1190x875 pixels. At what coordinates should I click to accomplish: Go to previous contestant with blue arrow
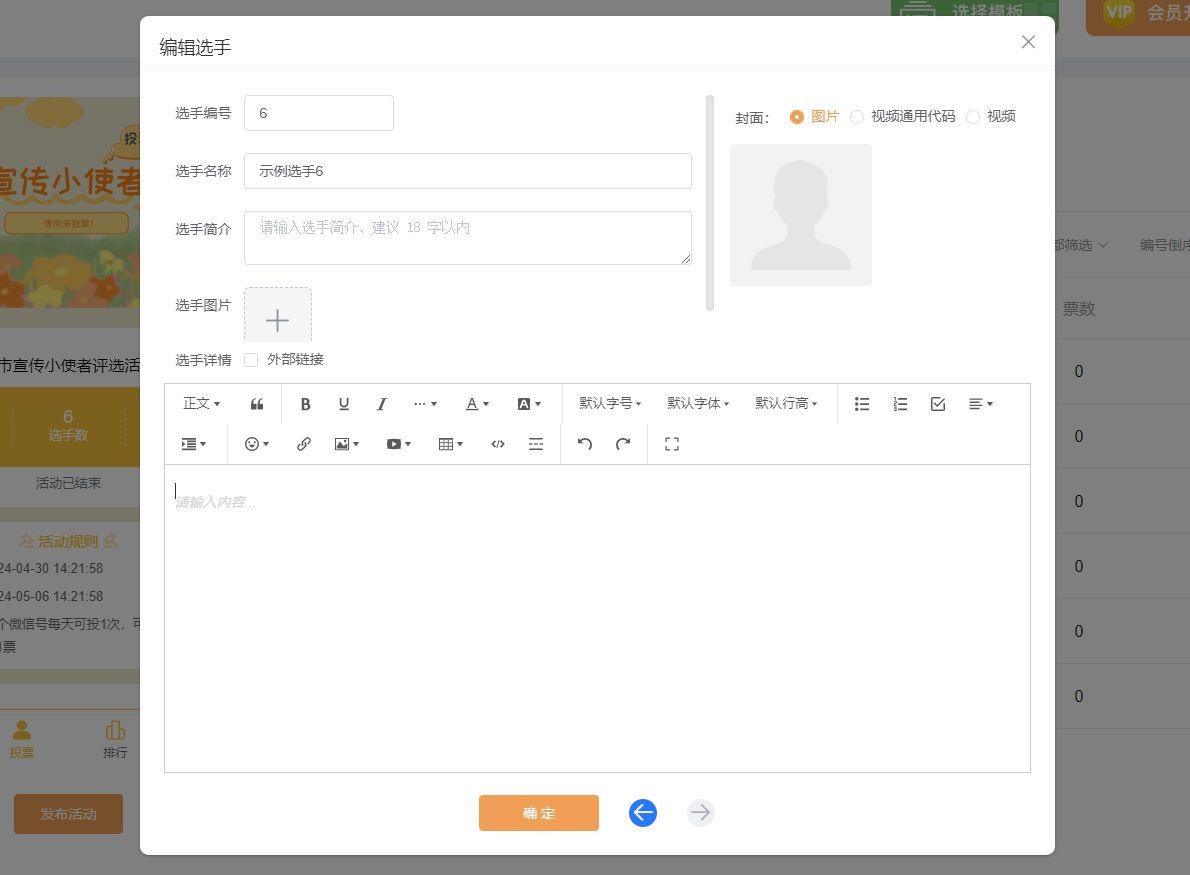tap(643, 813)
